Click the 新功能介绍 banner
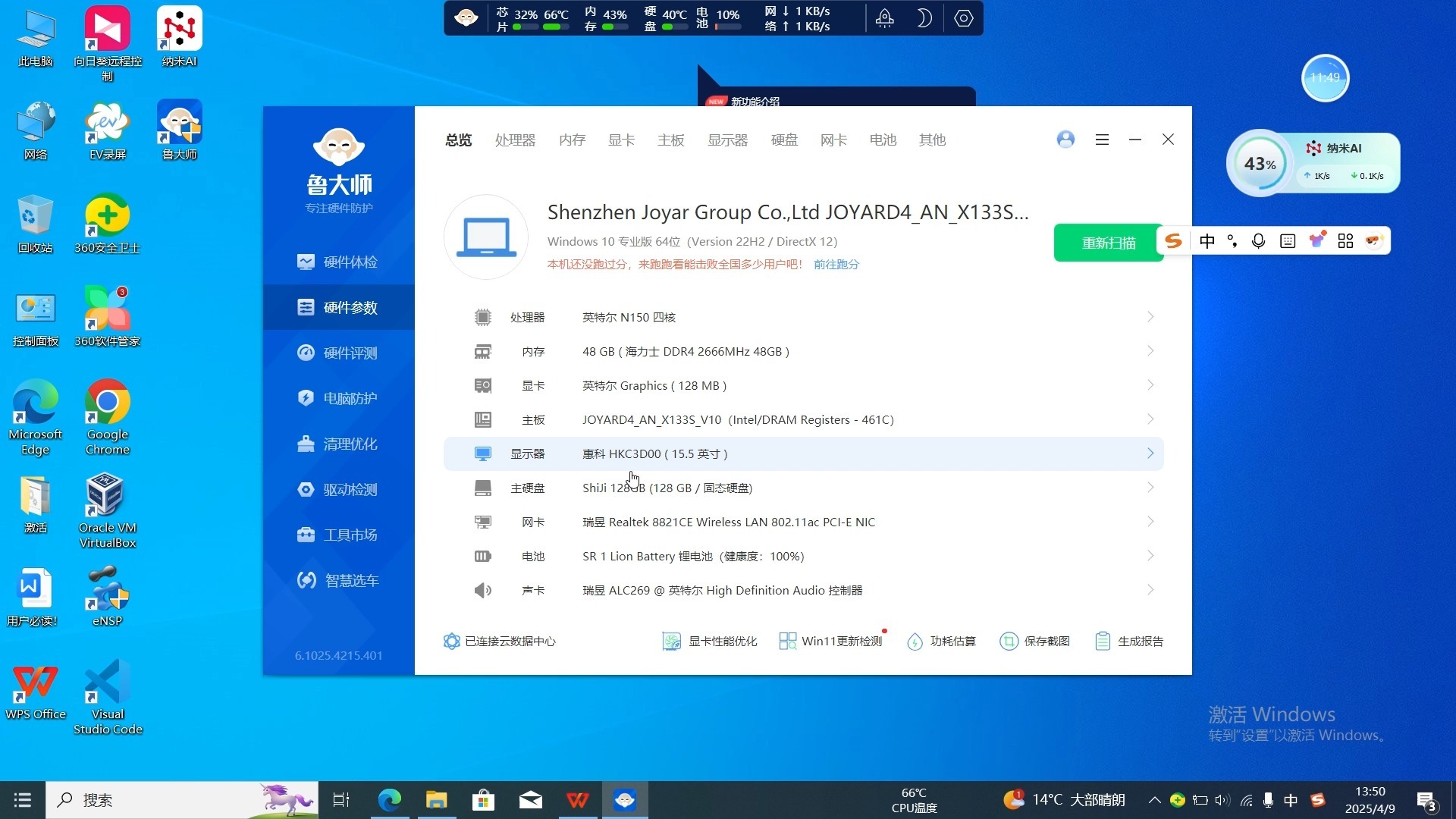 836,97
